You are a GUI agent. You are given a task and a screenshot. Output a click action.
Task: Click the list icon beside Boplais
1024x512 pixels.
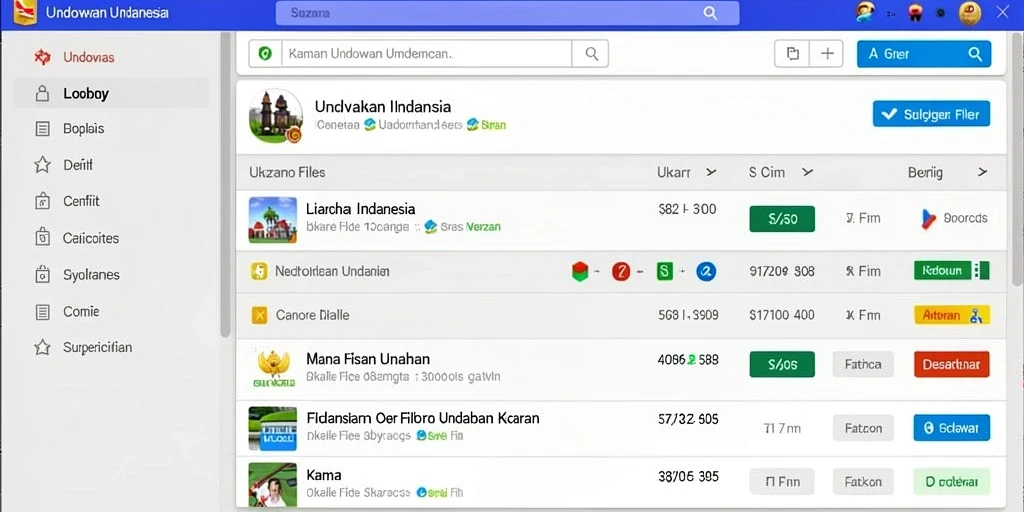click(42, 129)
